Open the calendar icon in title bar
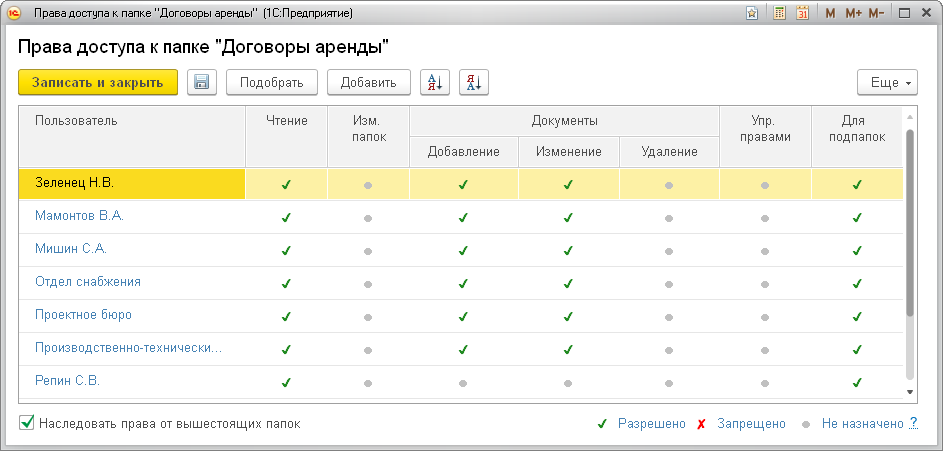The height and width of the screenshot is (451, 943). [x=802, y=13]
